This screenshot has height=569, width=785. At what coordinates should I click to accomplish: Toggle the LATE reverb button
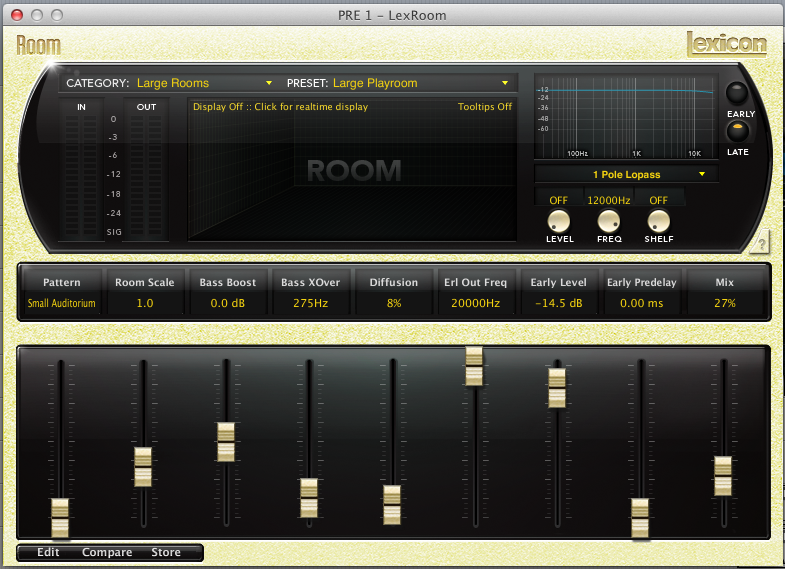pyautogui.click(x=737, y=132)
